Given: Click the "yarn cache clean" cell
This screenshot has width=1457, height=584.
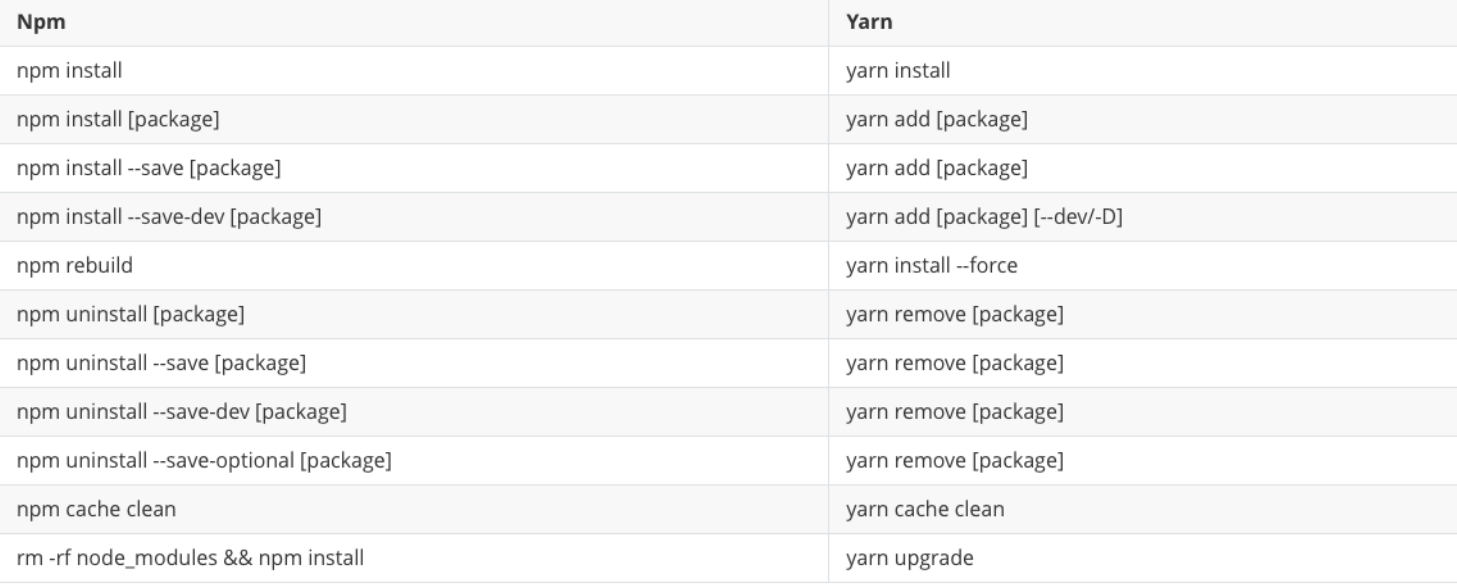Looking at the screenshot, I should [925, 510].
